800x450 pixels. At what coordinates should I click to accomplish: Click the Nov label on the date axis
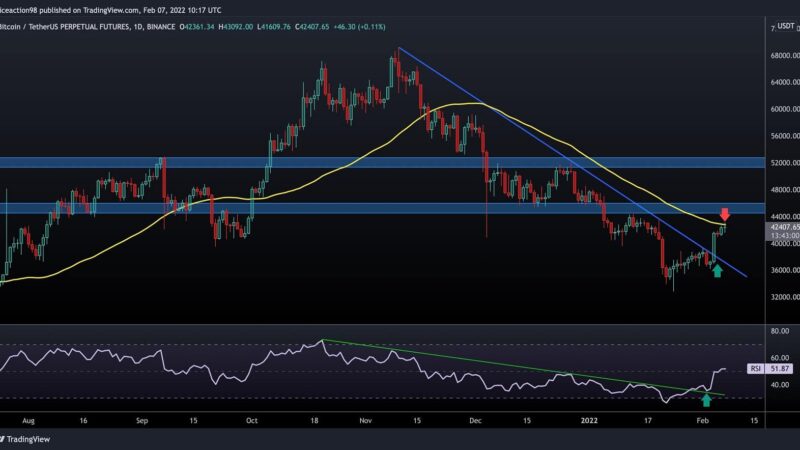(365, 421)
